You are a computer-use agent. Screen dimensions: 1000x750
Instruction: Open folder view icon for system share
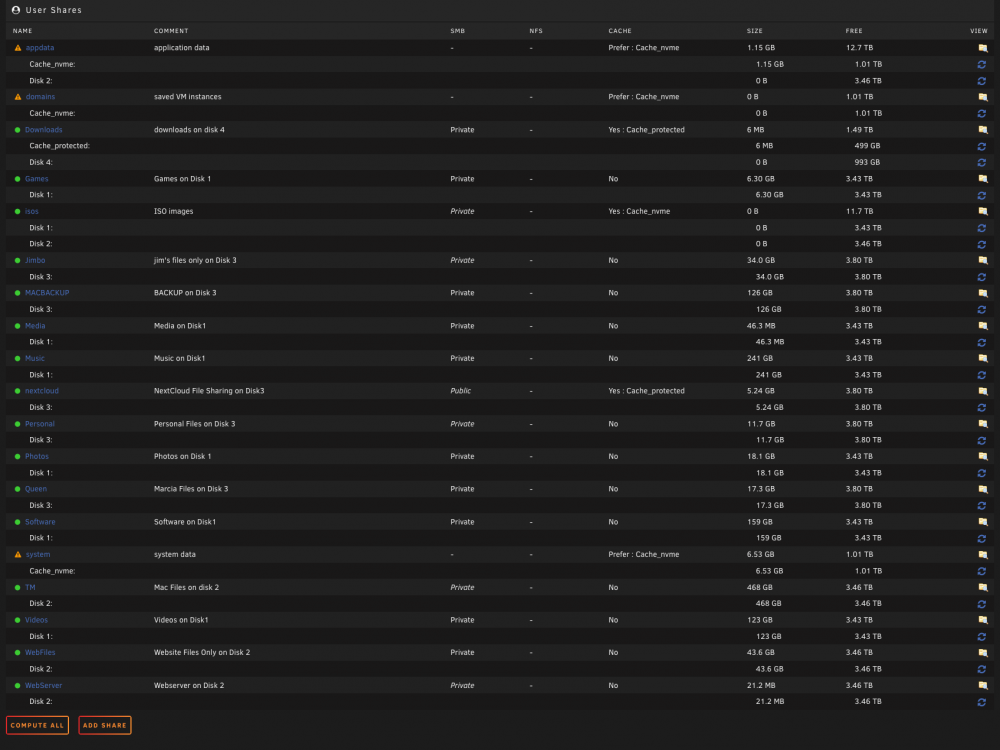tap(982, 554)
